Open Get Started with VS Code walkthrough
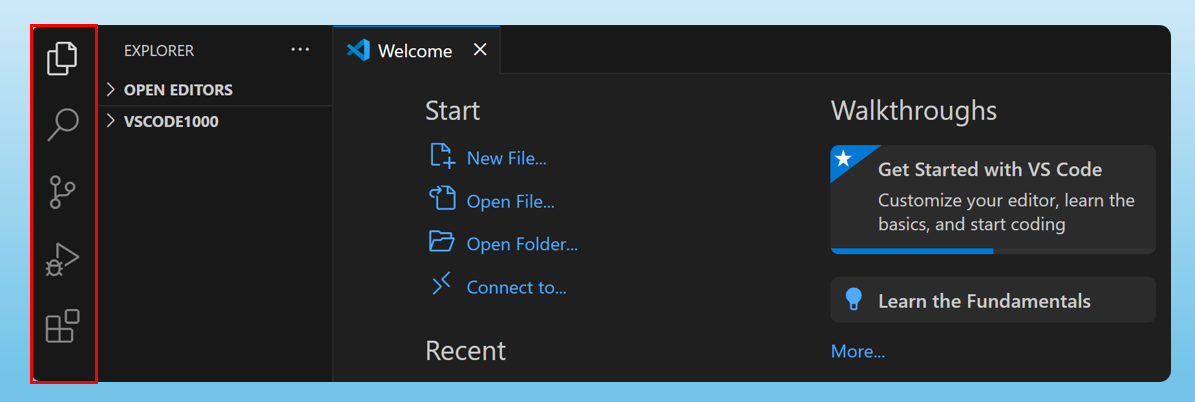 (x=993, y=199)
